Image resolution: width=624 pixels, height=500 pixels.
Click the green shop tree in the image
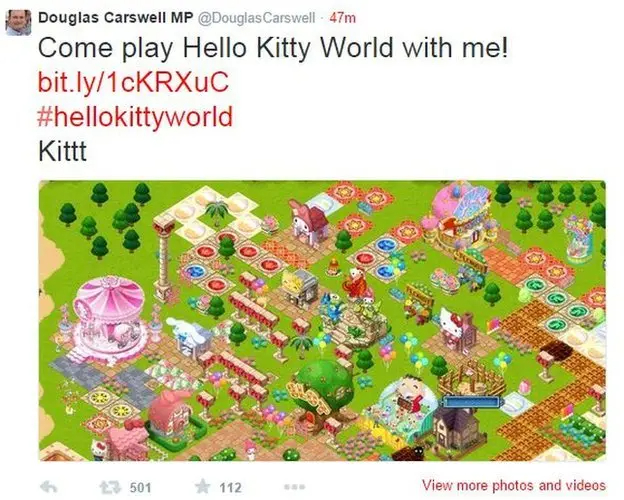click(x=324, y=390)
